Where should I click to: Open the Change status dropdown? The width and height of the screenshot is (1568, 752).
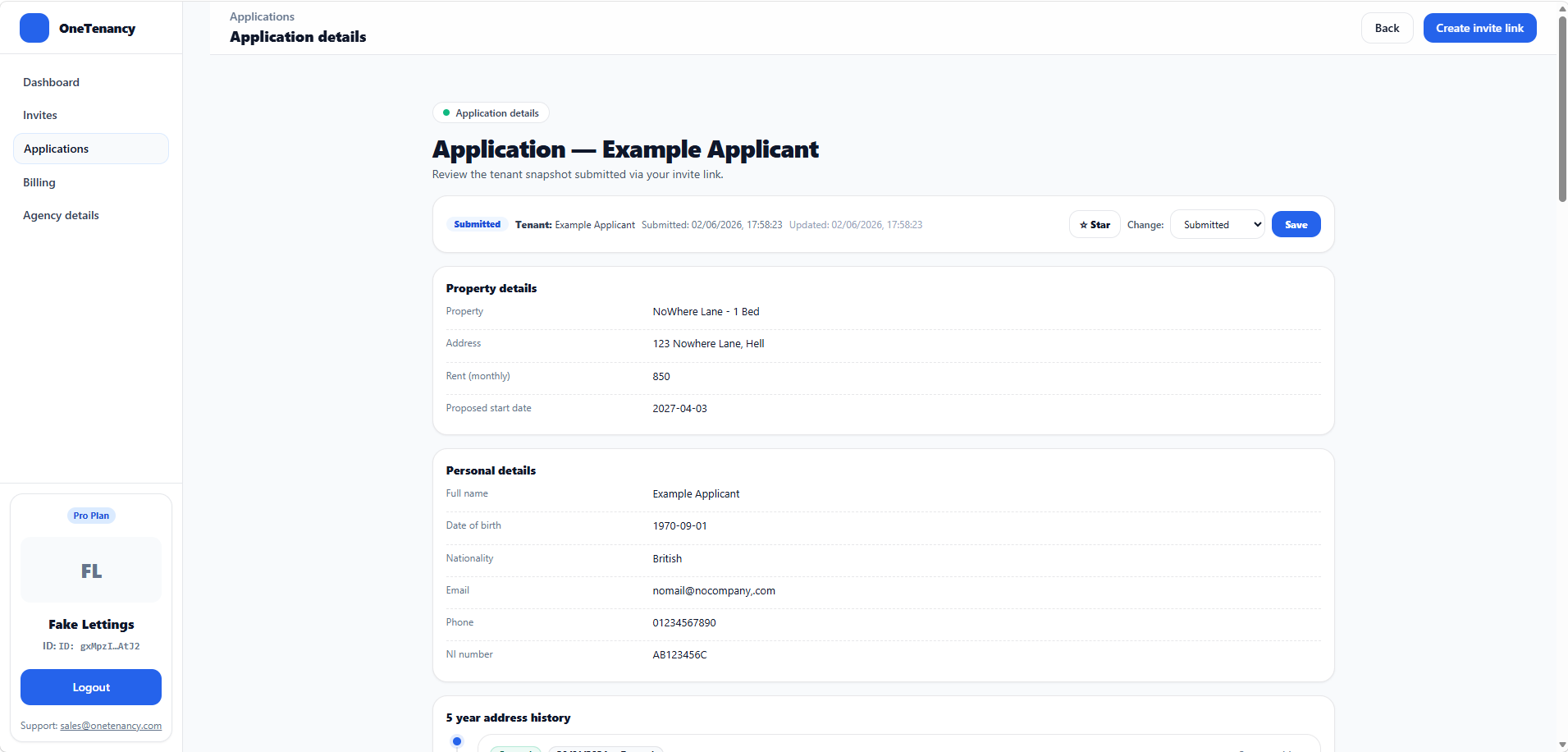point(1218,224)
